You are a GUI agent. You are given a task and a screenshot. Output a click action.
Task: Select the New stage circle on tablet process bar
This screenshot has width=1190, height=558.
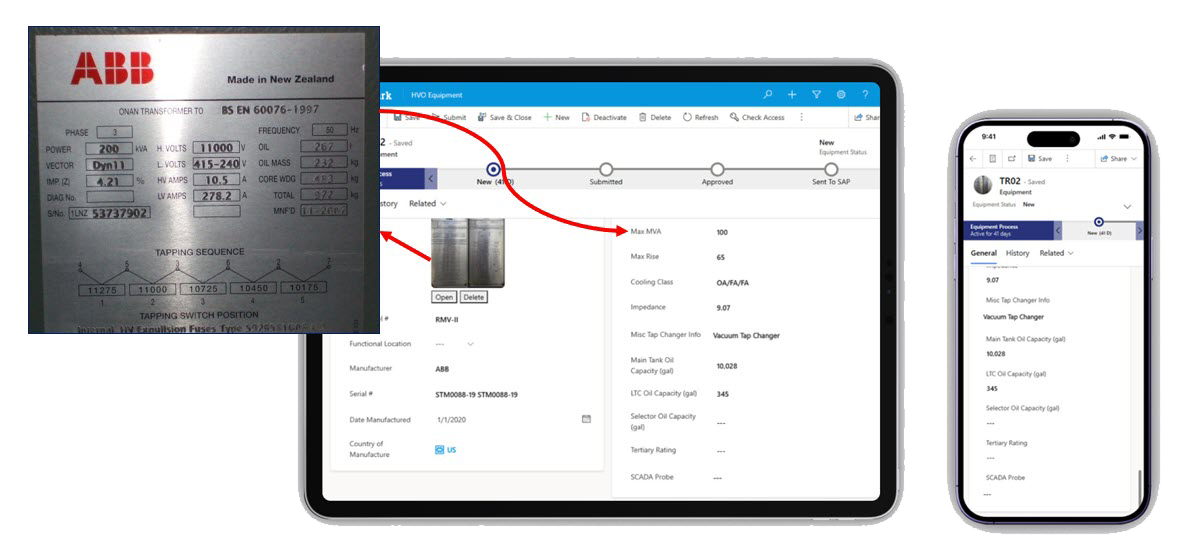click(493, 169)
